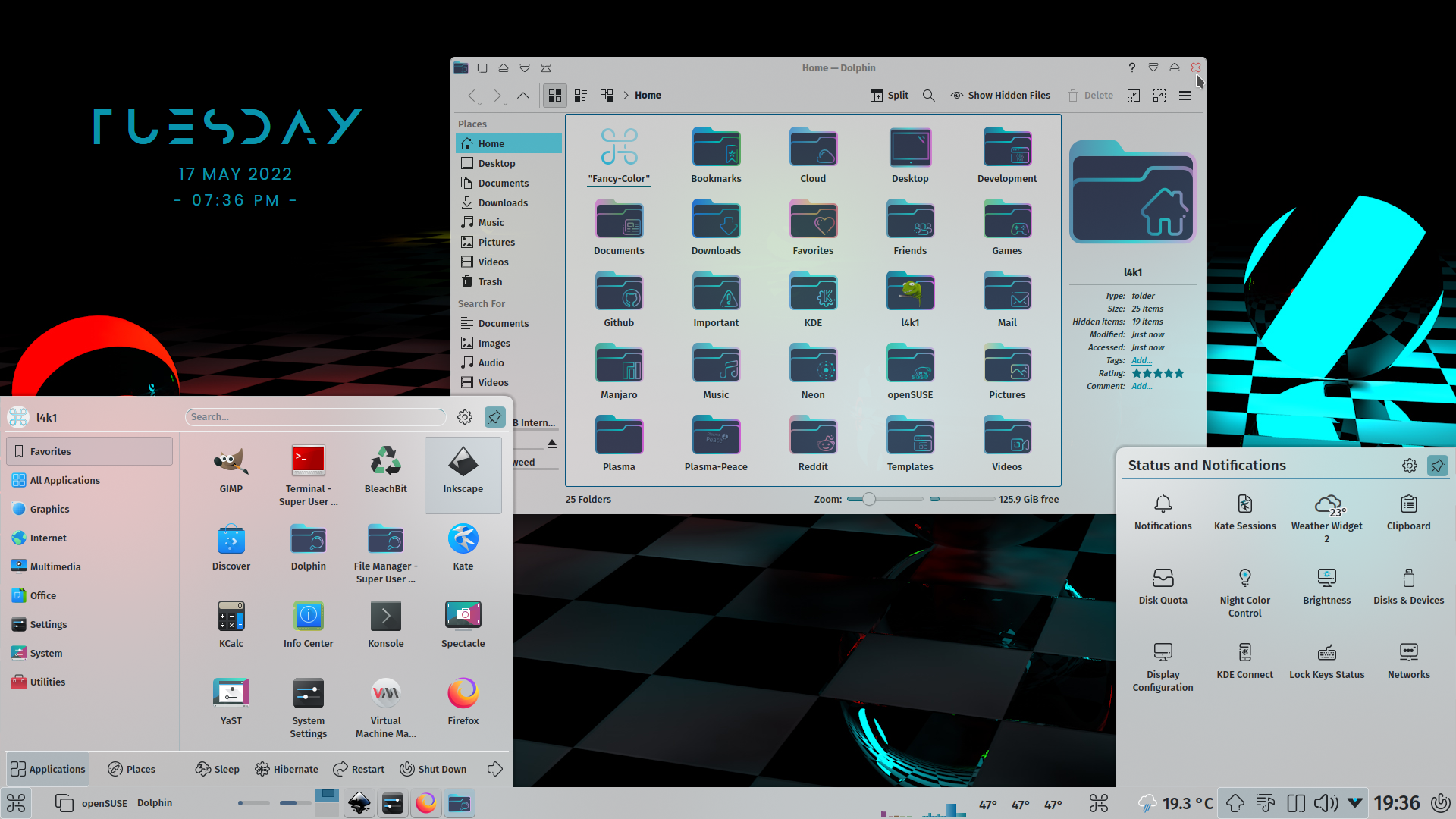
Task: Select the Plasma-Peace folder
Action: (x=716, y=444)
